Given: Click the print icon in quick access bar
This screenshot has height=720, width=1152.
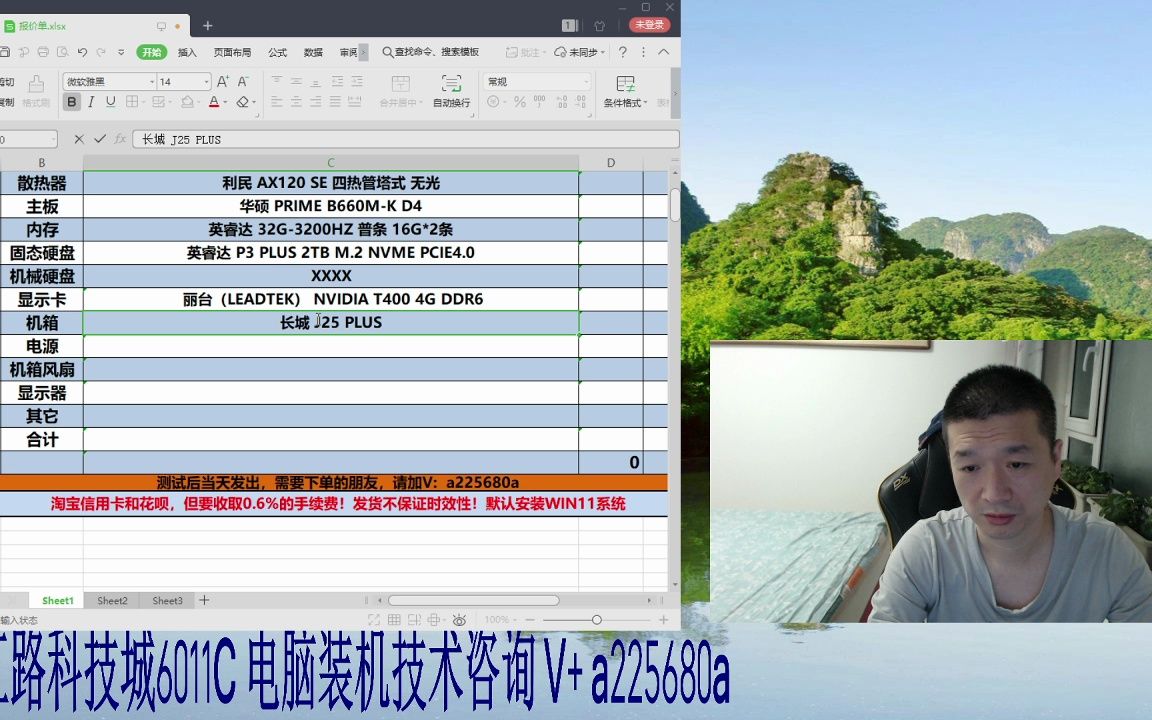Looking at the screenshot, I should [x=42, y=53].
